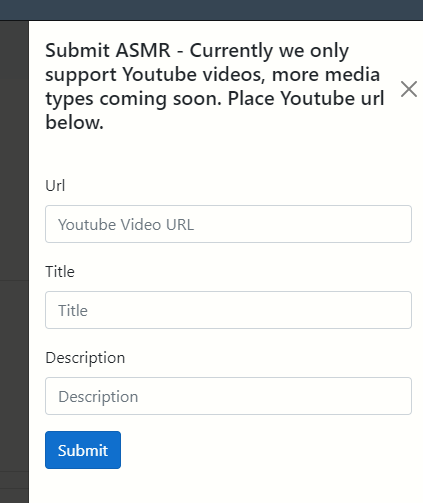This screenshot has height=503, width=423.
Task: Click the Url field label
Action: point(55,186)
